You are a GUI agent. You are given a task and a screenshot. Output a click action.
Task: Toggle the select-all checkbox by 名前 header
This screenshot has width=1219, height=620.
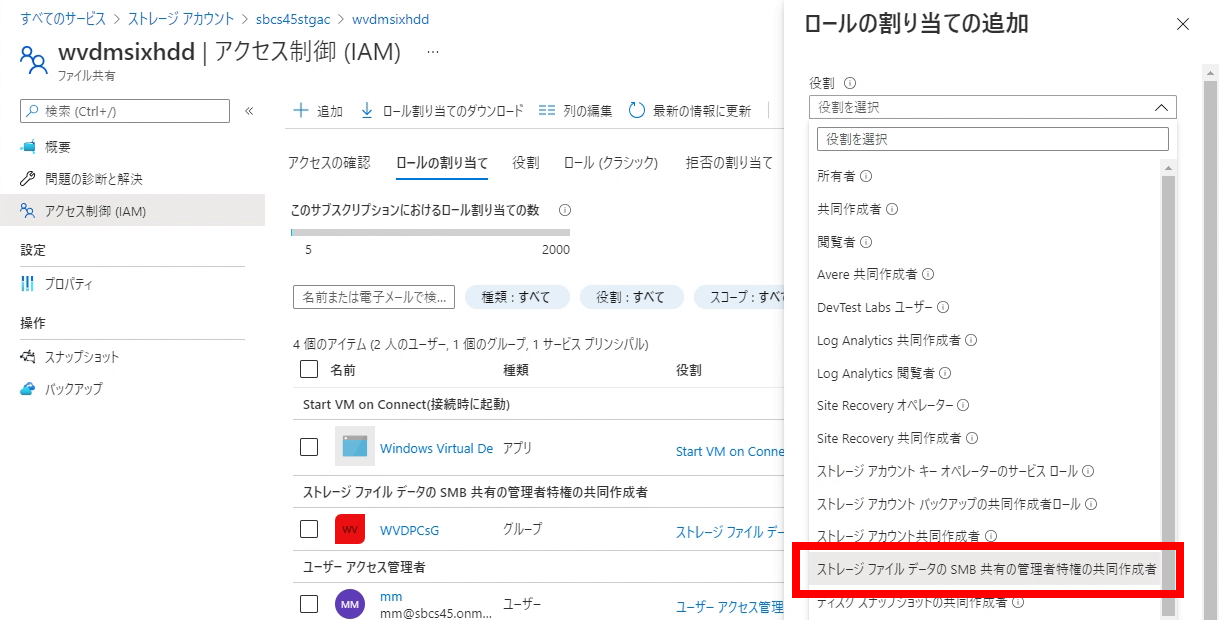coord(309,370)
